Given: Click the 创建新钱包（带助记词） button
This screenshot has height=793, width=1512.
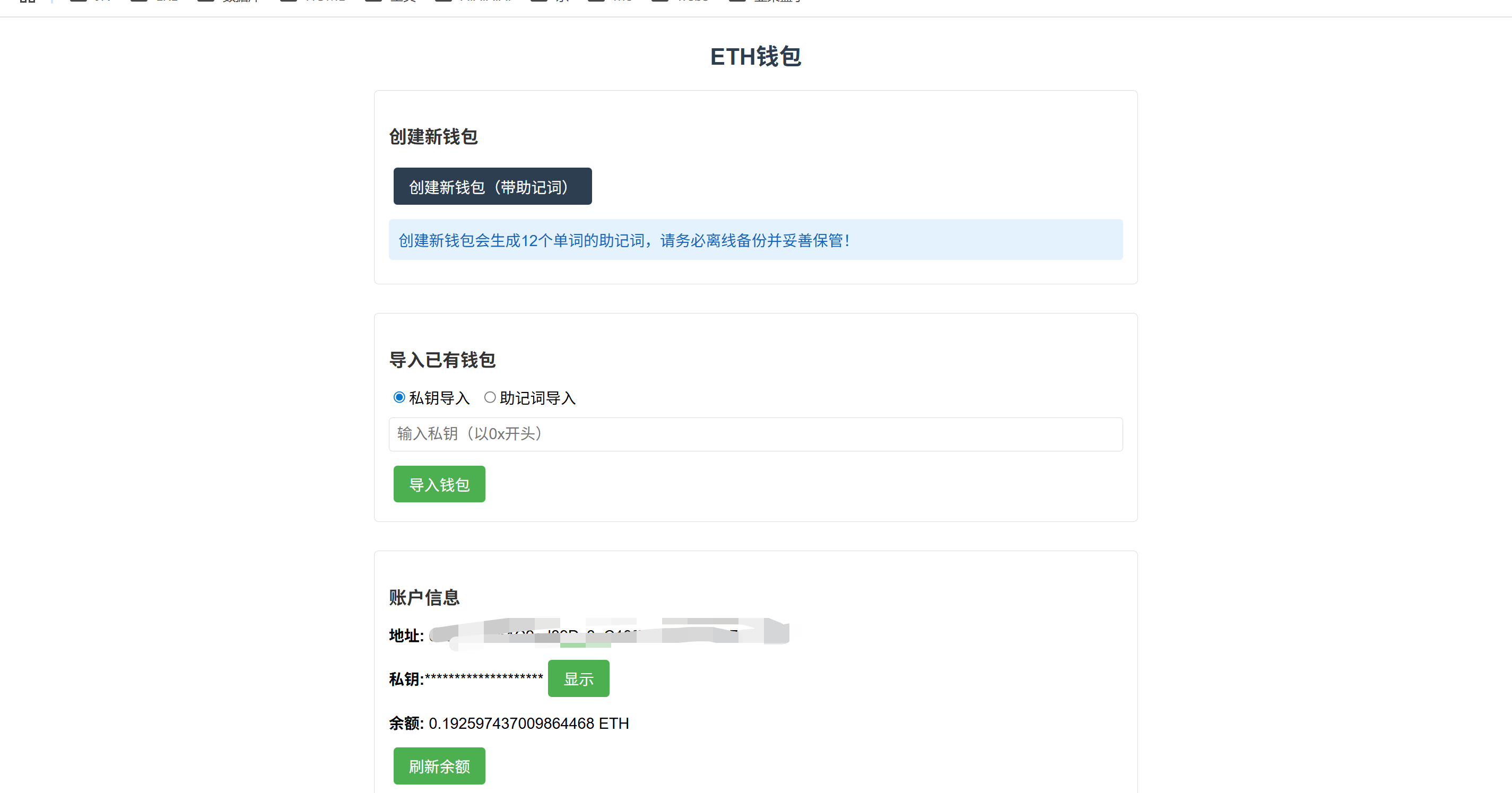Looking at the screenshot, I should tap(492, 187).
